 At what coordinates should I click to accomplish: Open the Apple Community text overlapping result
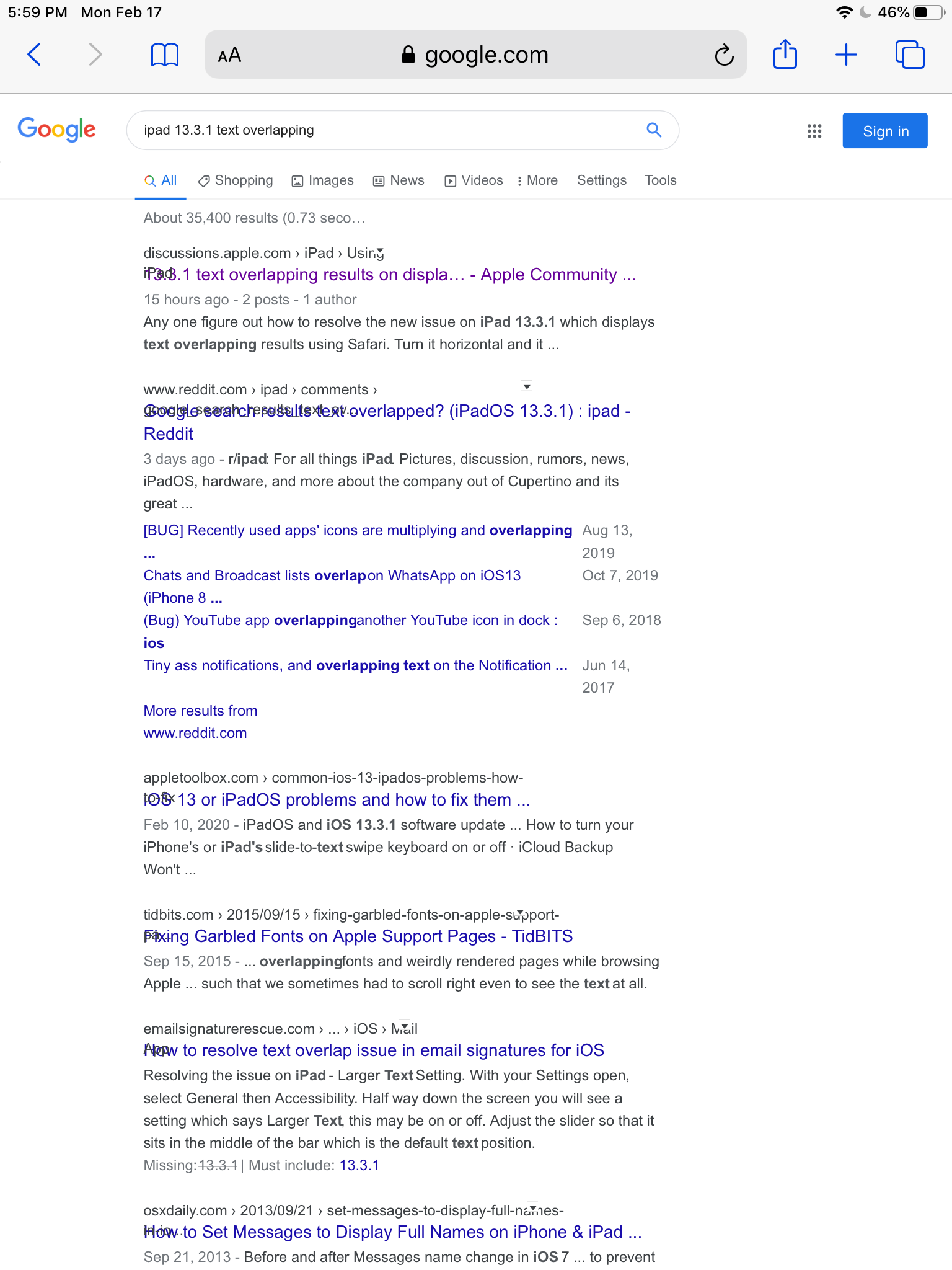[390, 275]
